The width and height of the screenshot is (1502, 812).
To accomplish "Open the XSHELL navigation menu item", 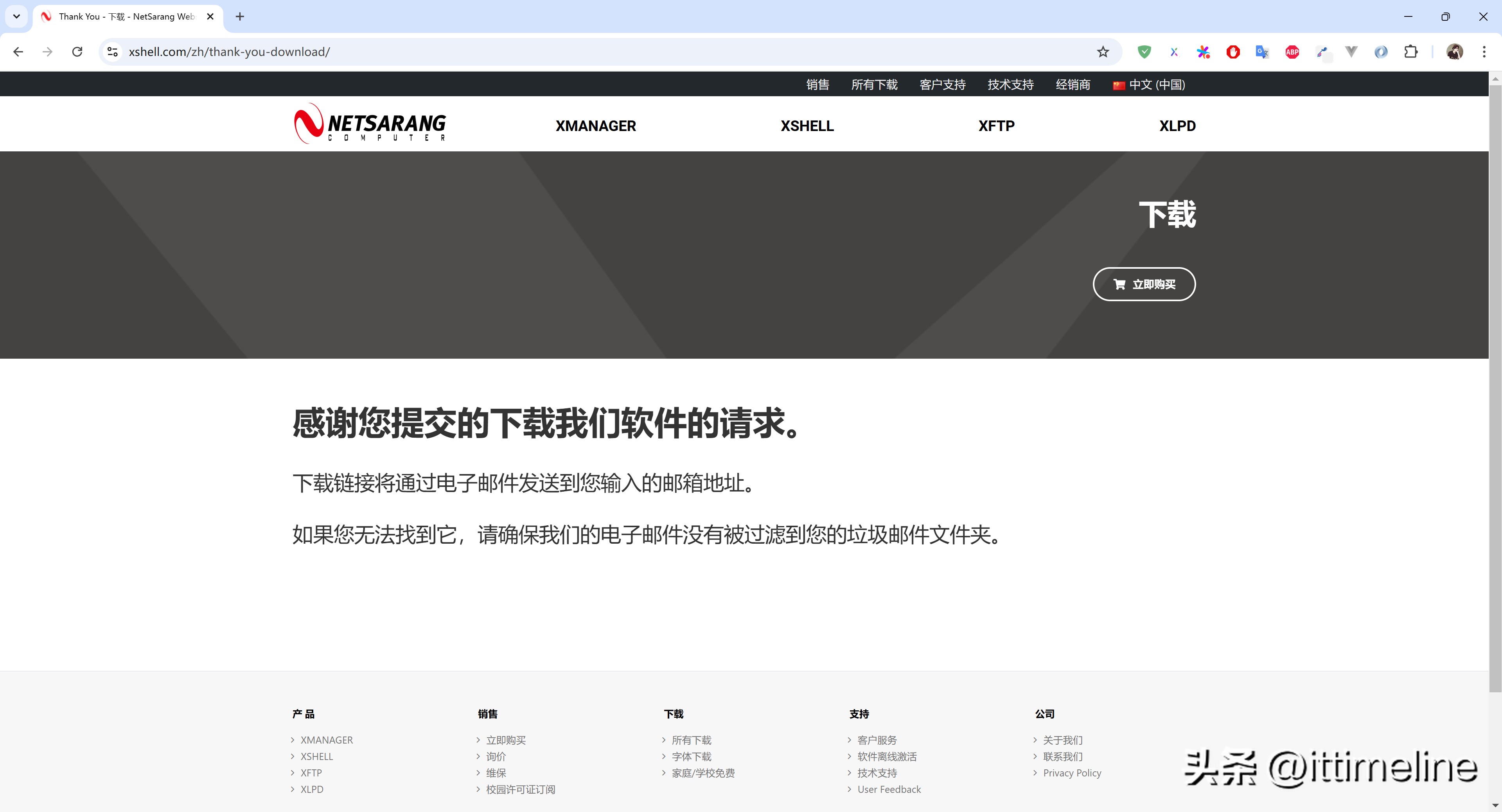I will 807,126.
